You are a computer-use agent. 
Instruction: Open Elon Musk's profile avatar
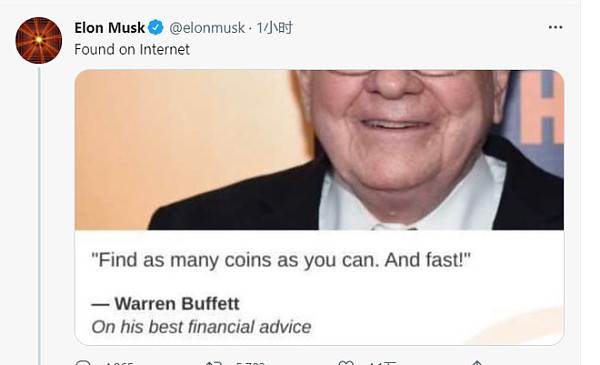(39, 40)
